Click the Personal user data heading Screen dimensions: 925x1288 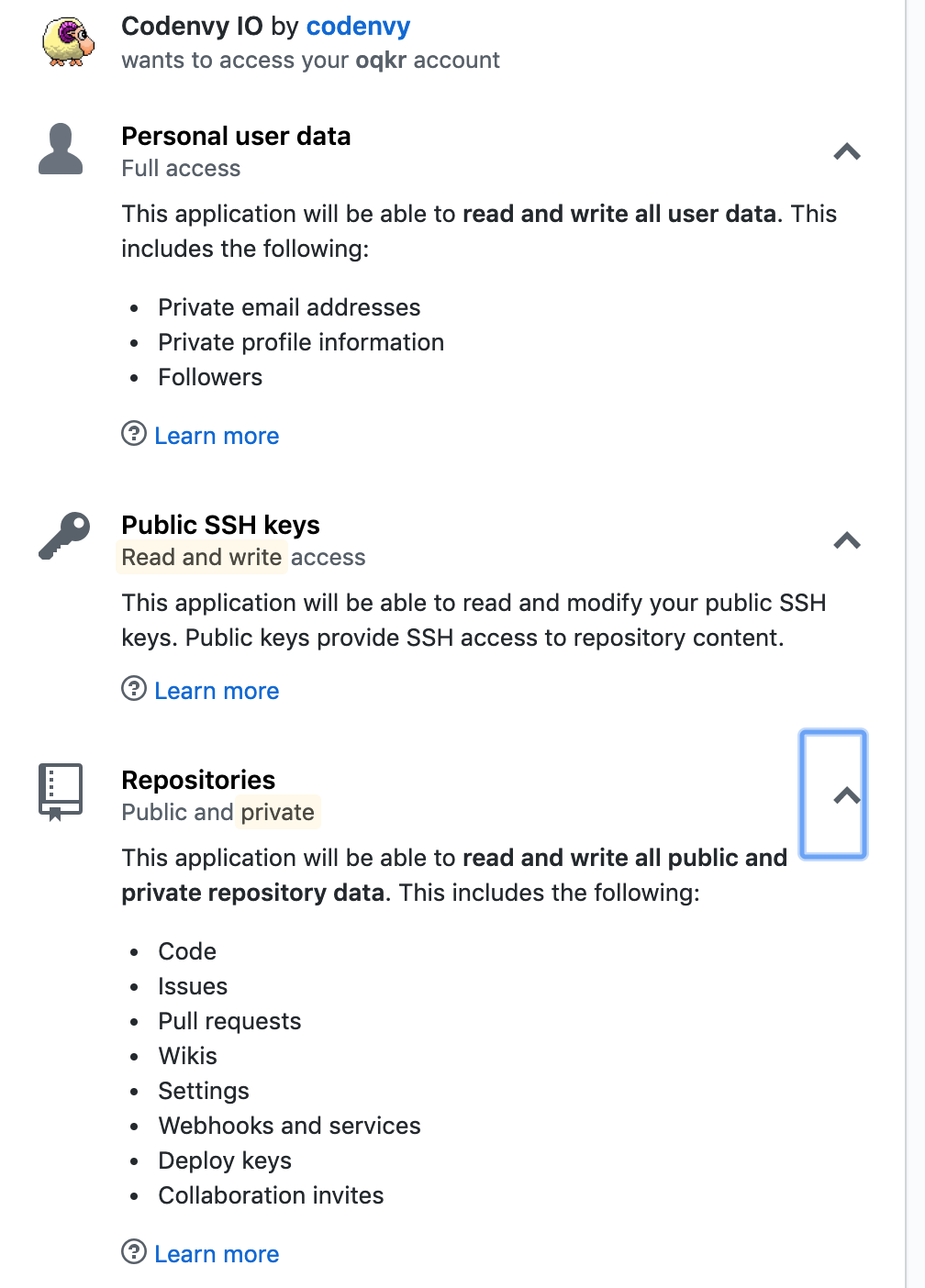pos(236,136)
